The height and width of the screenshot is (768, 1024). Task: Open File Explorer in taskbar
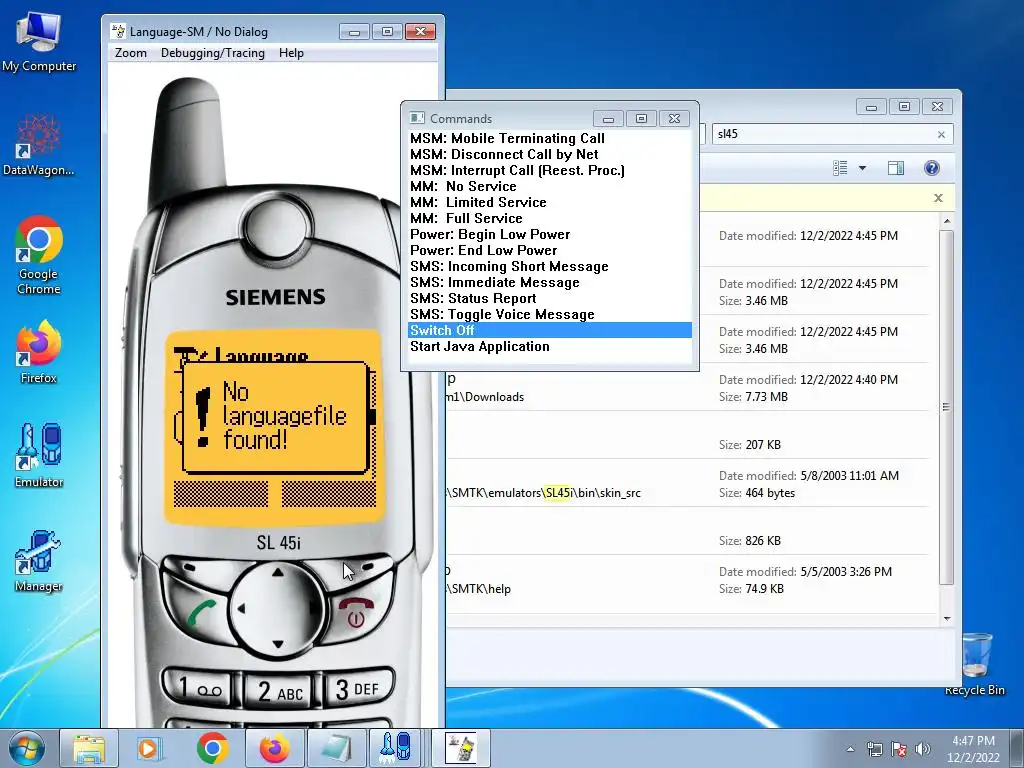click(x=89, y=748)
